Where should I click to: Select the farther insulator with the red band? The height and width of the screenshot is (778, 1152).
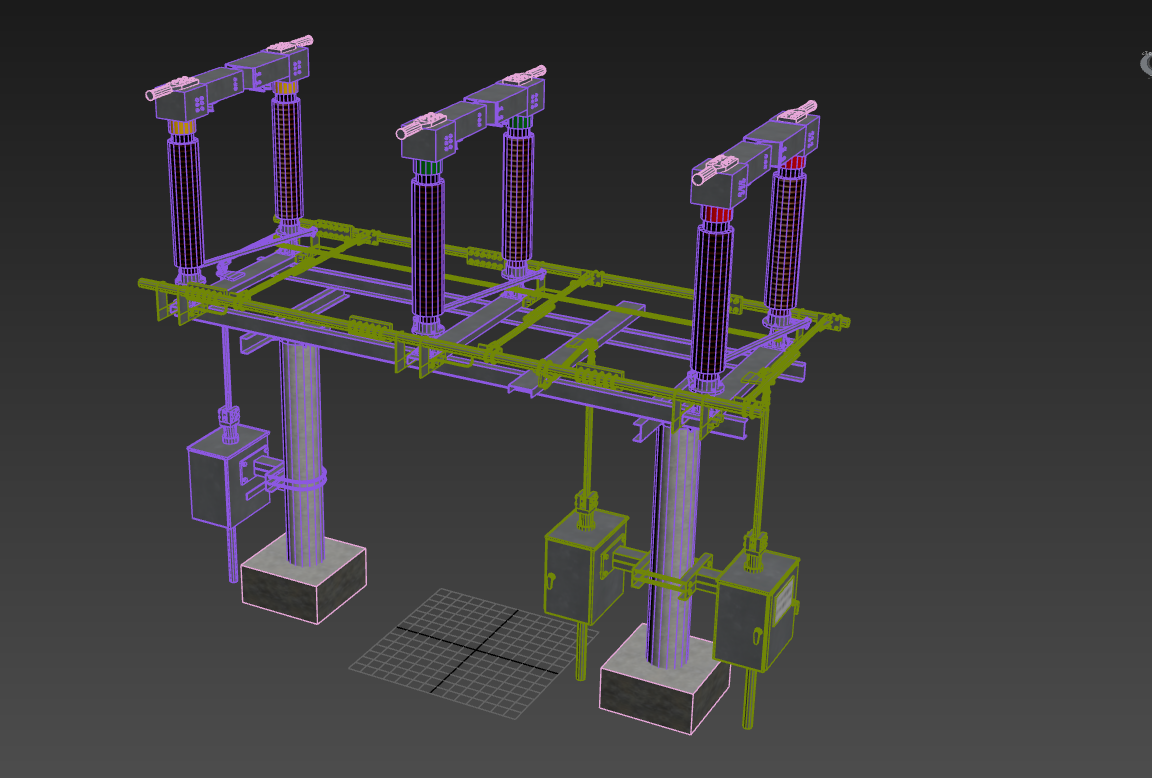coord(785,240)
